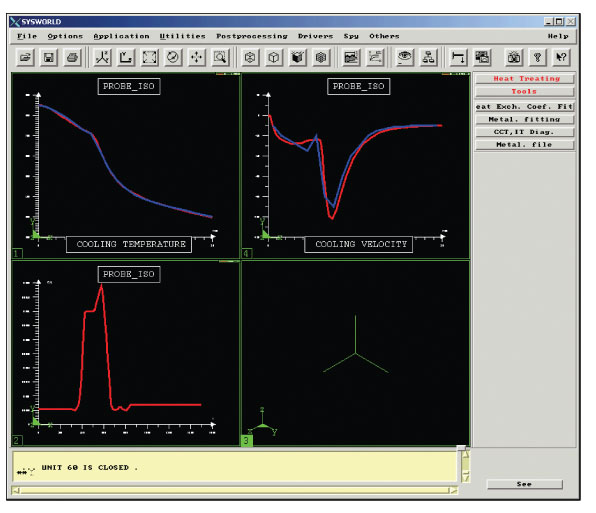The image size is (596, 513).
Task: Open the hierarchy tree toolbar icon
Action: (x=429, y=57)
